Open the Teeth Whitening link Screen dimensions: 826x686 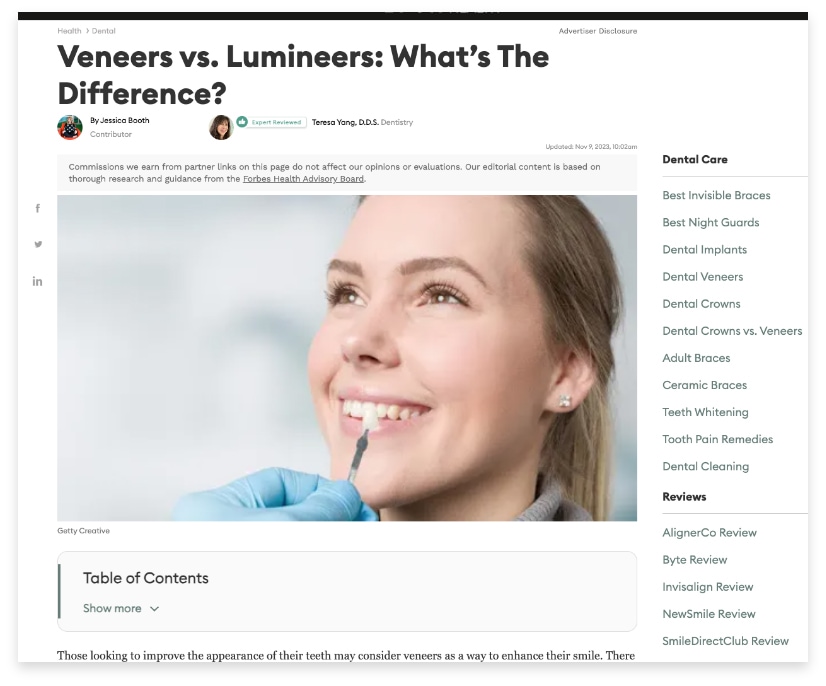(x=705, y=412)
